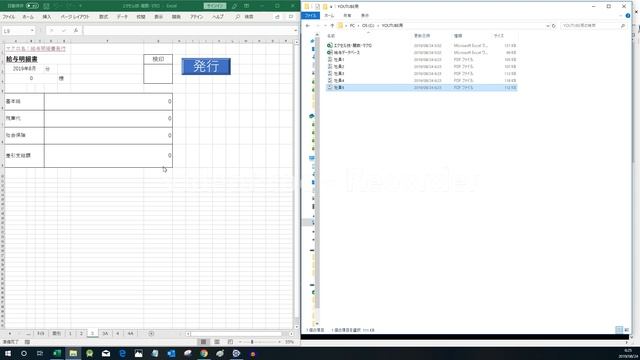Click the Explorer help icon

pos(628,16)
